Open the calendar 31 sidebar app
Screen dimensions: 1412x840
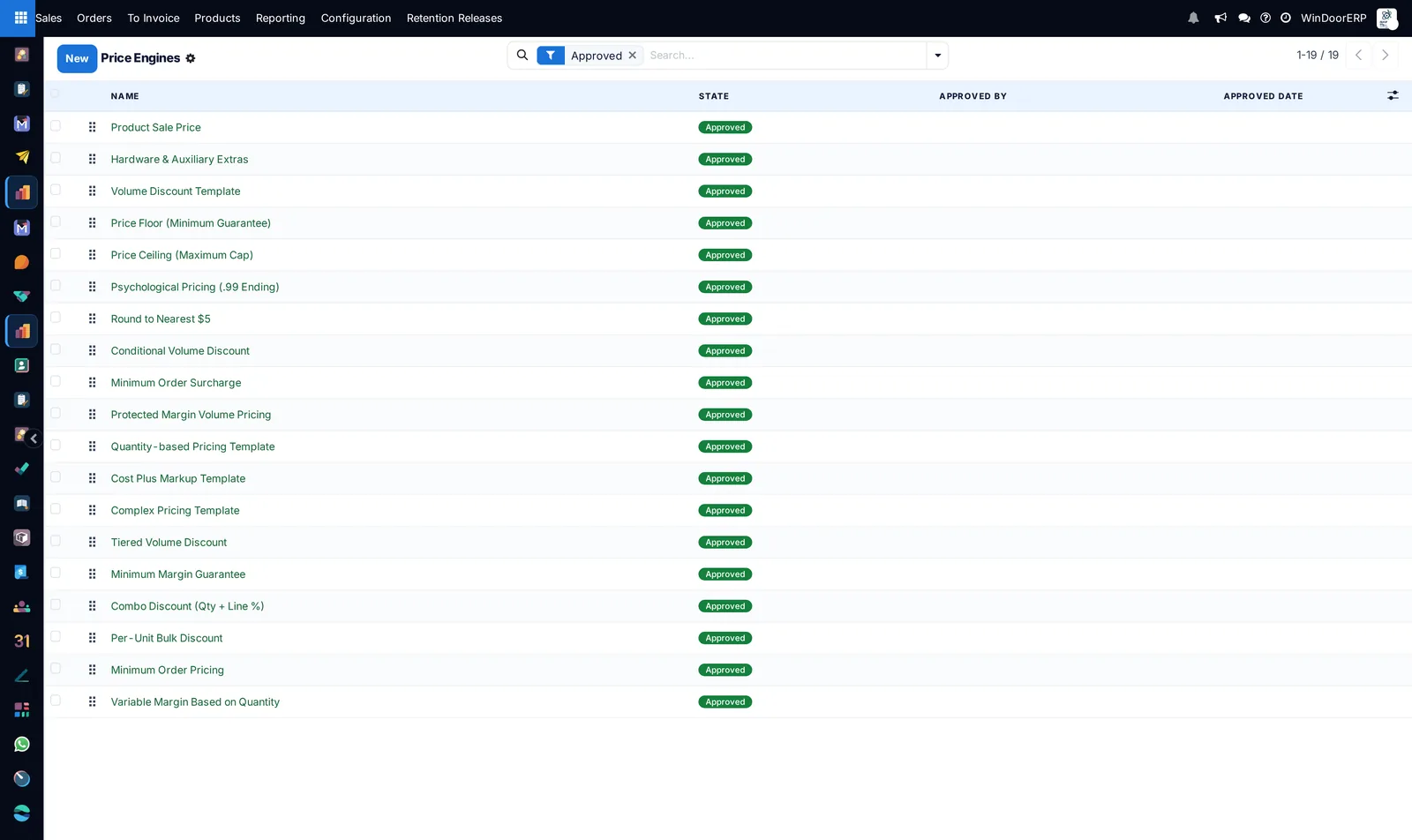coord(22,641)
